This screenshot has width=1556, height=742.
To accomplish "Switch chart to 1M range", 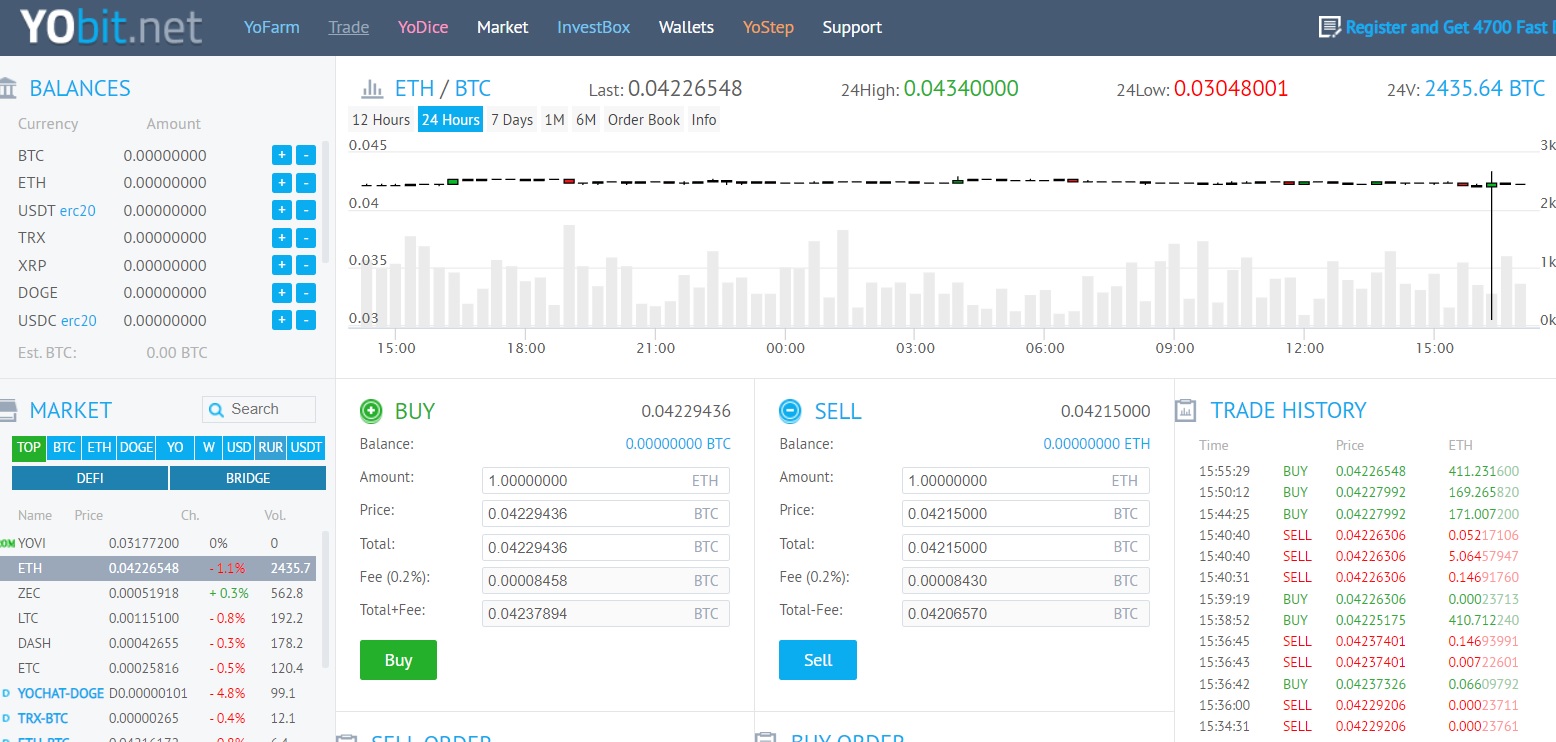I will coord(554,119).
